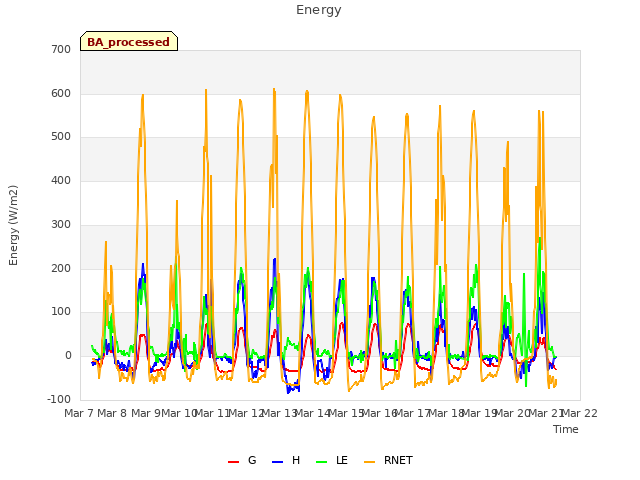
Task: Click the Mar 16 x-axis date label
Action: click(380, 413)
